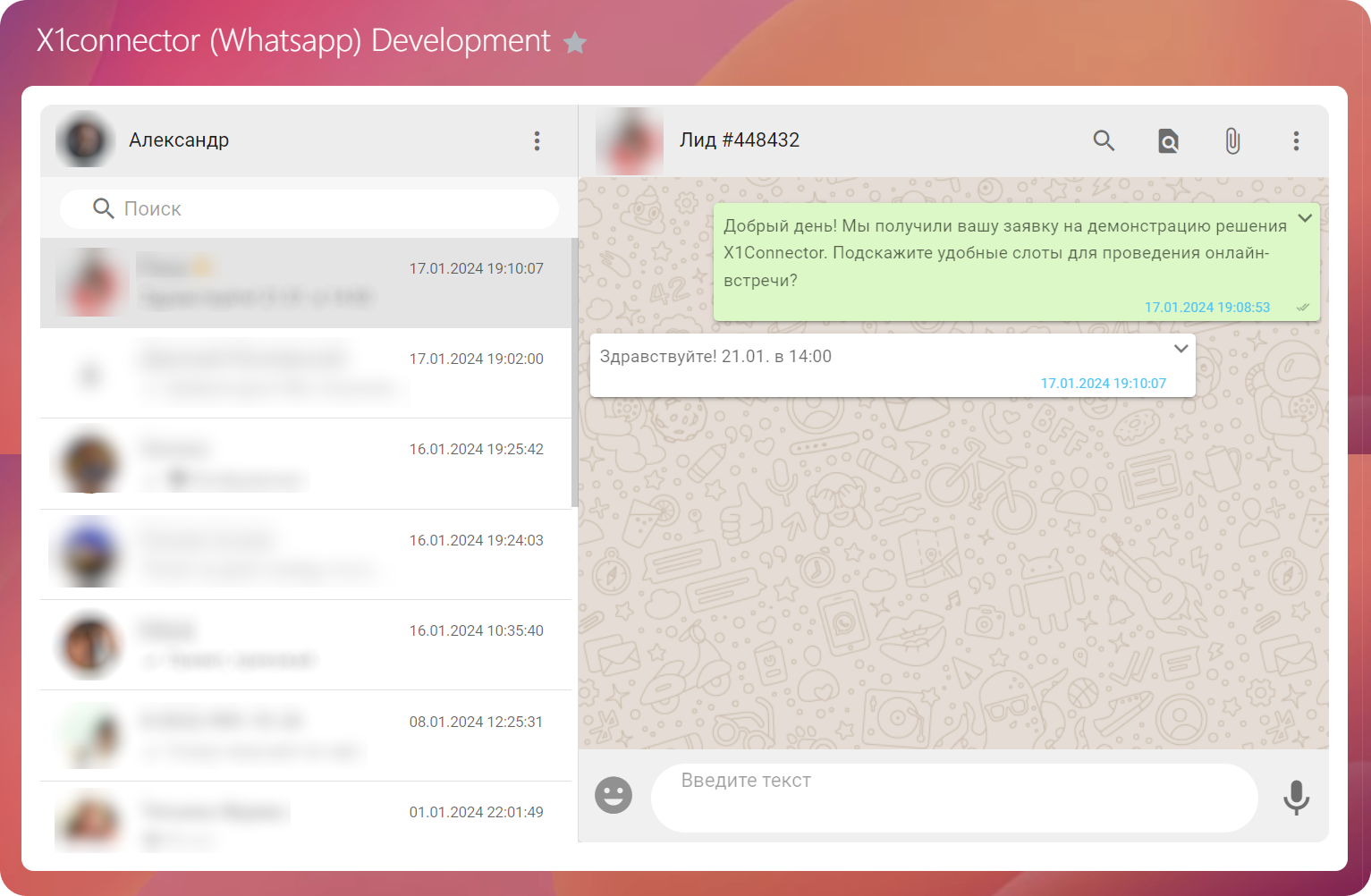This screenshot has width=1371, height=896.
Task: Open Александр profile options menu
Action: pyautogui.click(x=537, y=140)
